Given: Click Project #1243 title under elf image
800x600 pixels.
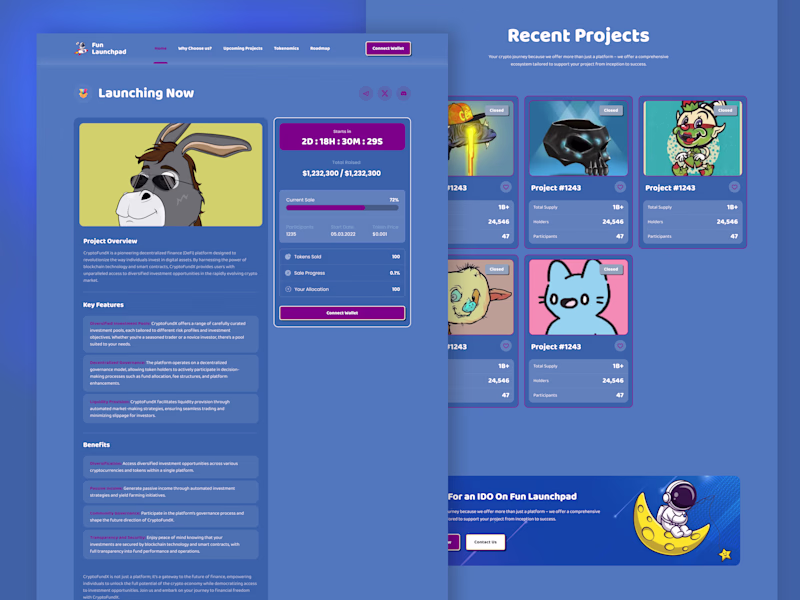Looking at the screenshot, I should coord(670,188).
